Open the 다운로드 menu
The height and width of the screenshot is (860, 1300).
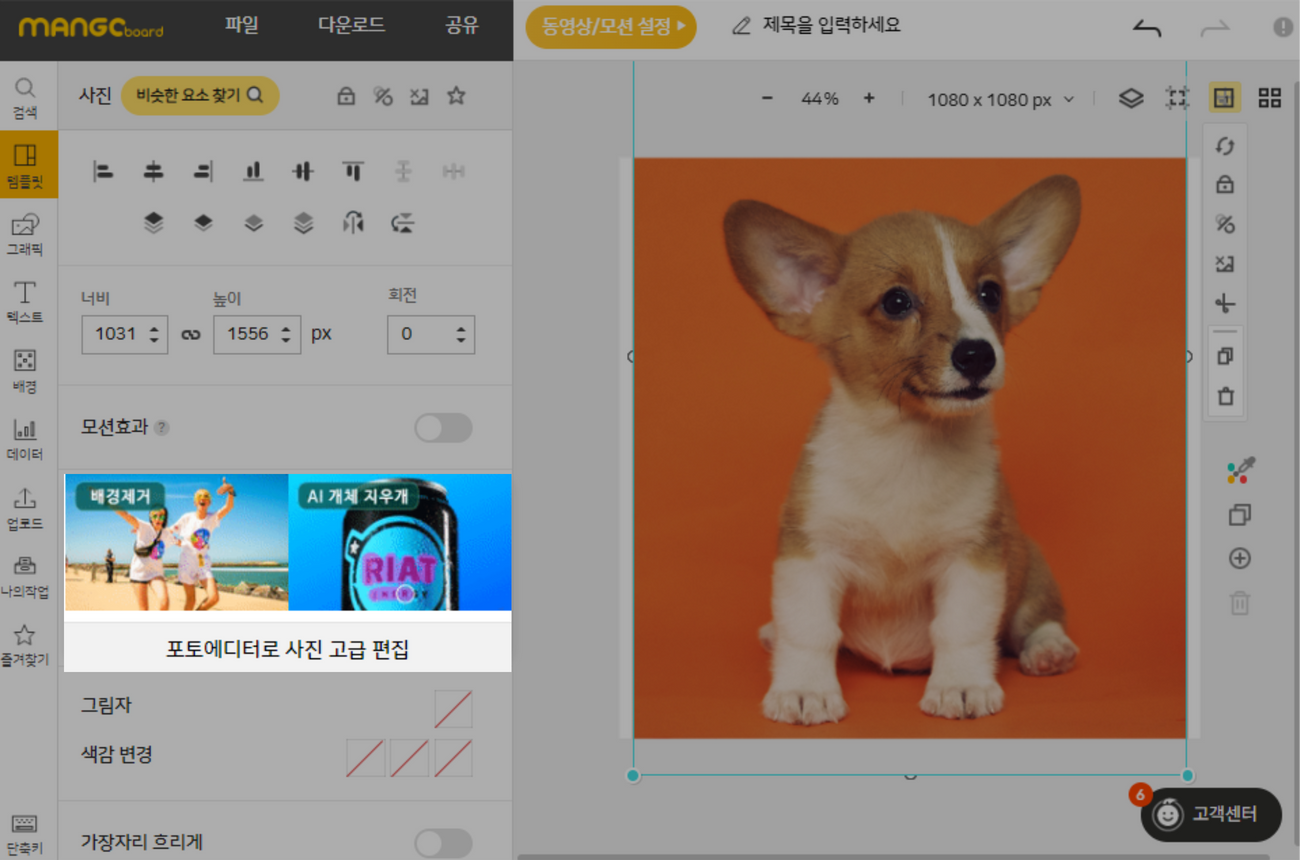coord(351,26)
